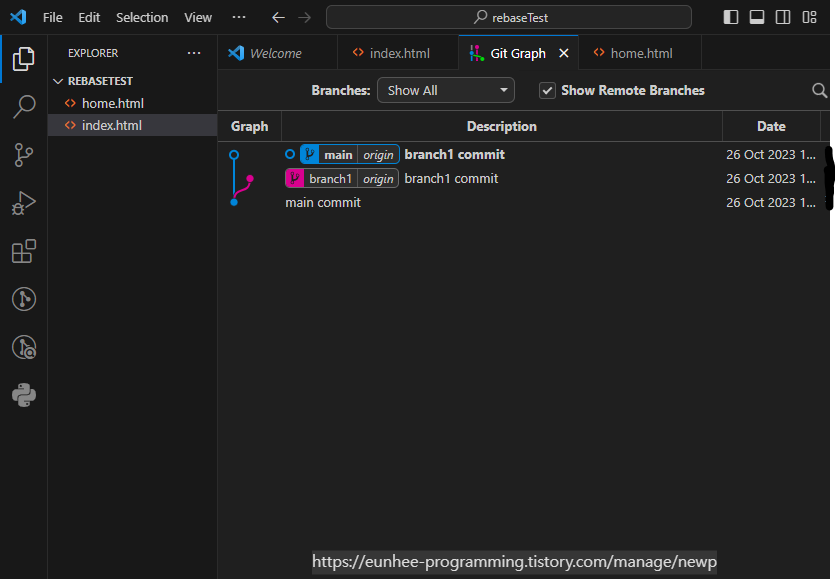The image size is (835, 579).
Task: Open Explorer more actions ellipsis
Action: 194,53
